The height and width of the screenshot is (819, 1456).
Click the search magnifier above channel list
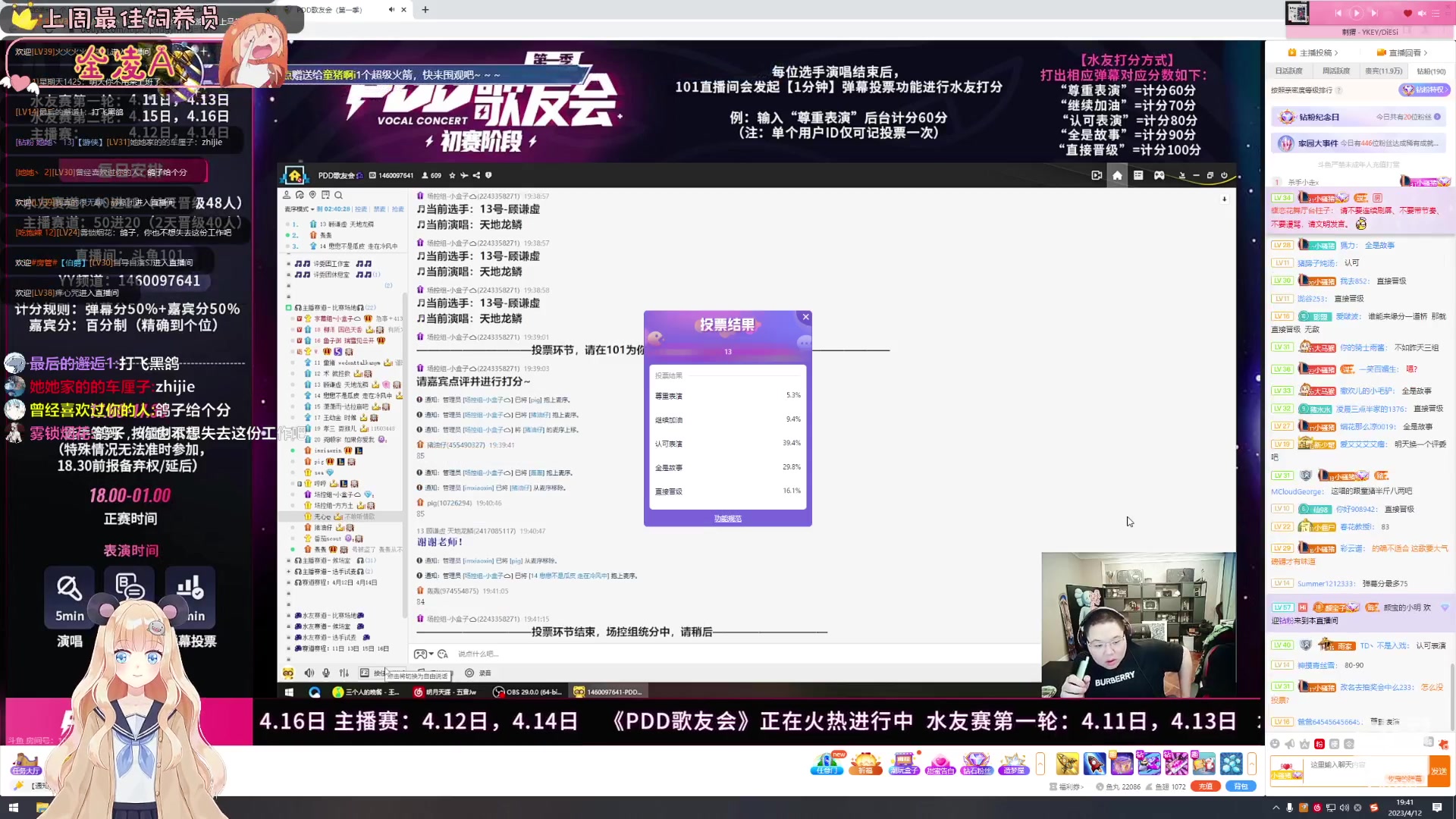(339, 195)
